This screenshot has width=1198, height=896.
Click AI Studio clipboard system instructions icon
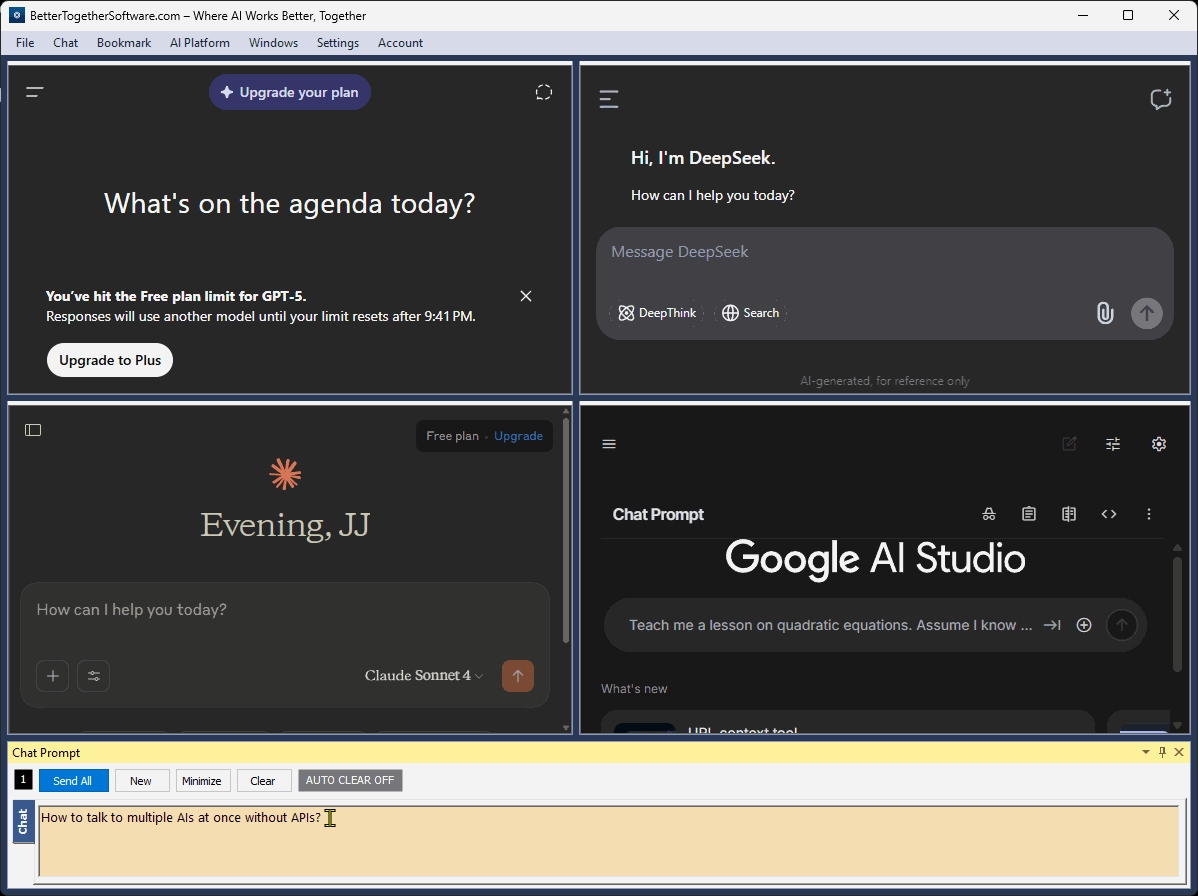click(1029, 515)
